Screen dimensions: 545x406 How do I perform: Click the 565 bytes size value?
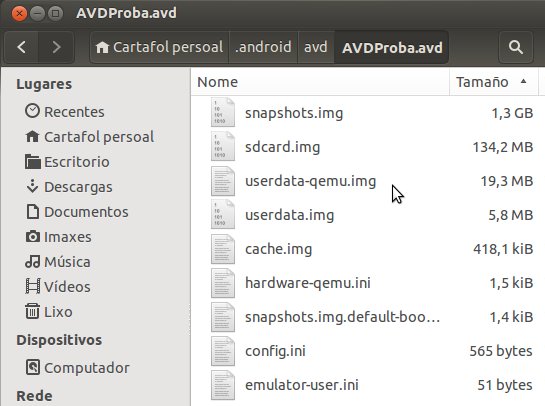click(501, 351)
